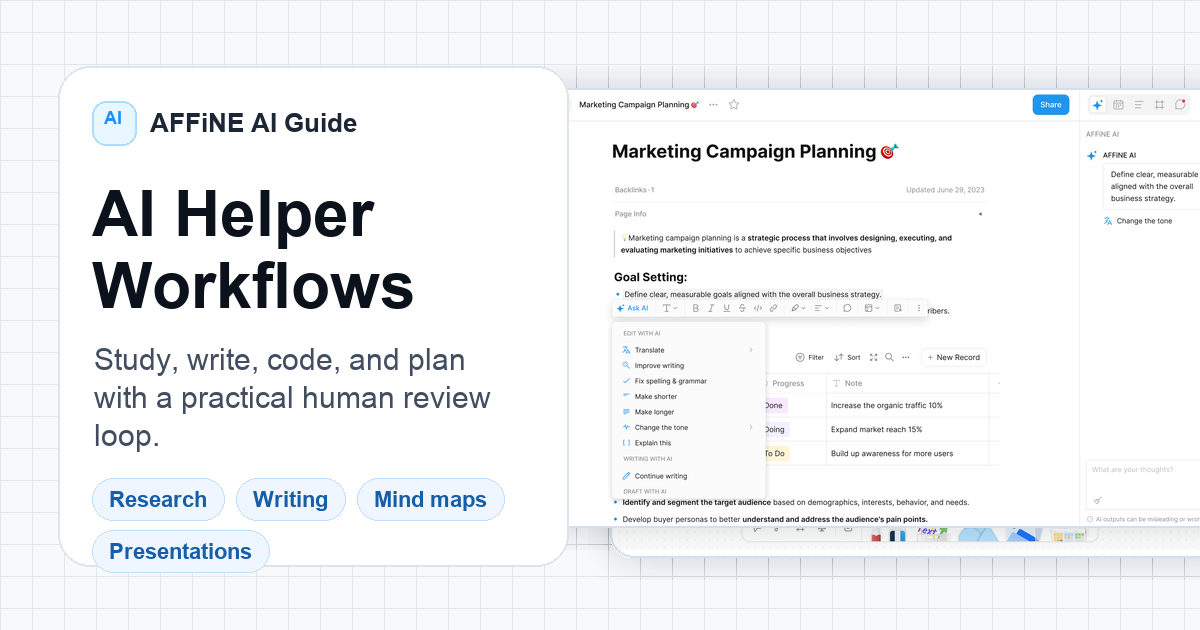The width and height of the screenshot is (1200, 630).
Task: Click cell "Build up awareness for more users"
Action: coord(908,453)
